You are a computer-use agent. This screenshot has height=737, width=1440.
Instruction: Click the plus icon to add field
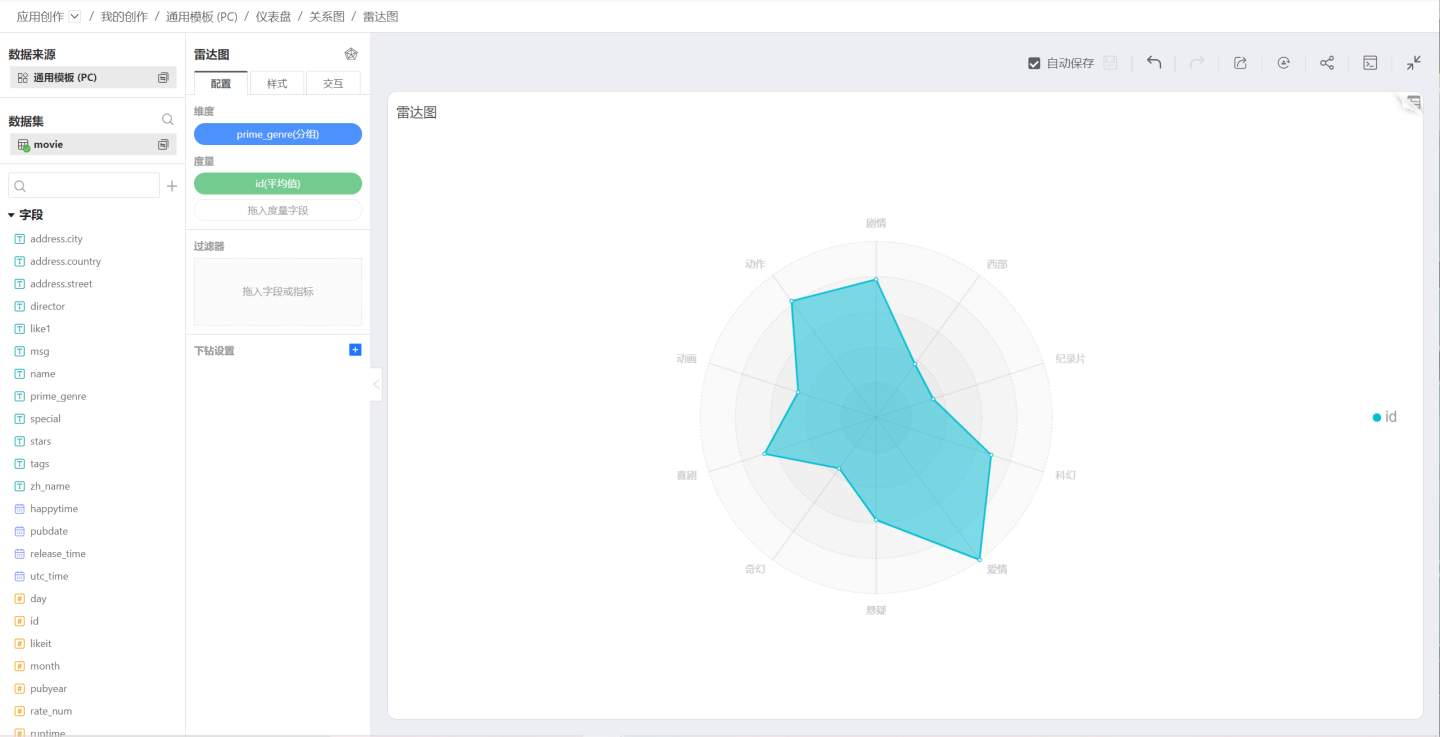click(x=172, y=186)
